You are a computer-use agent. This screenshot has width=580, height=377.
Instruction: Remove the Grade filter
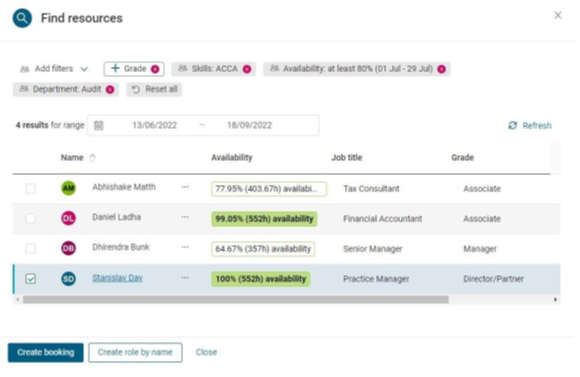coord(155,69)
